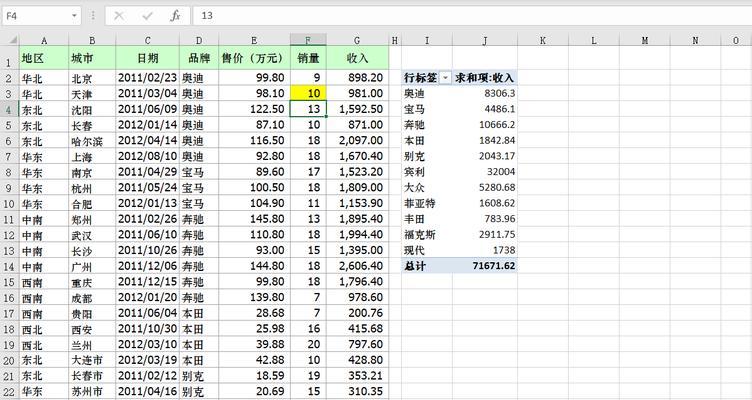Click pivot row label 宾利
The width and height of the screenshot is (752, 400).
tap(414, 172)
